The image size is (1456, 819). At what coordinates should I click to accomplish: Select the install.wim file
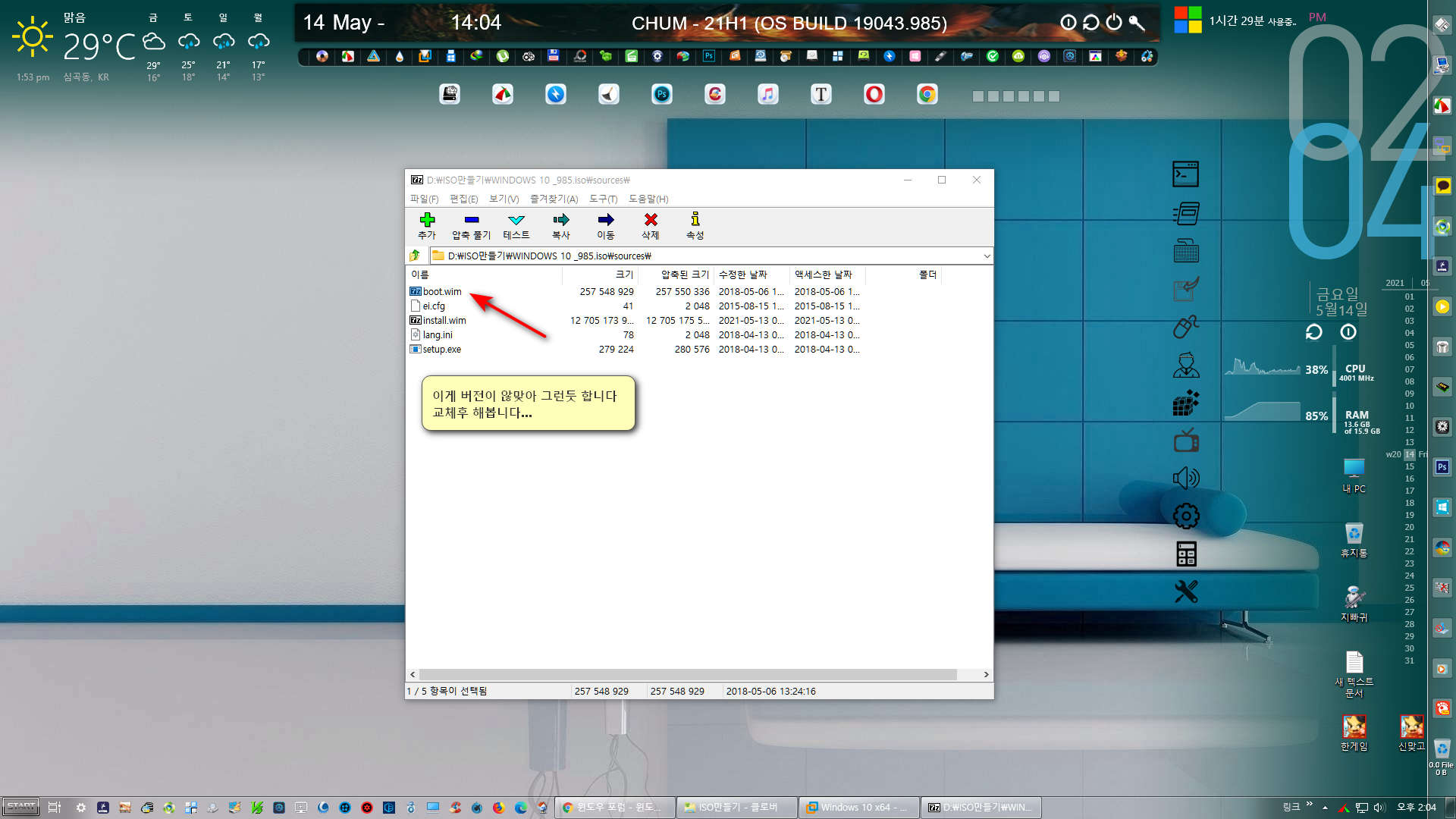[444, 320]
